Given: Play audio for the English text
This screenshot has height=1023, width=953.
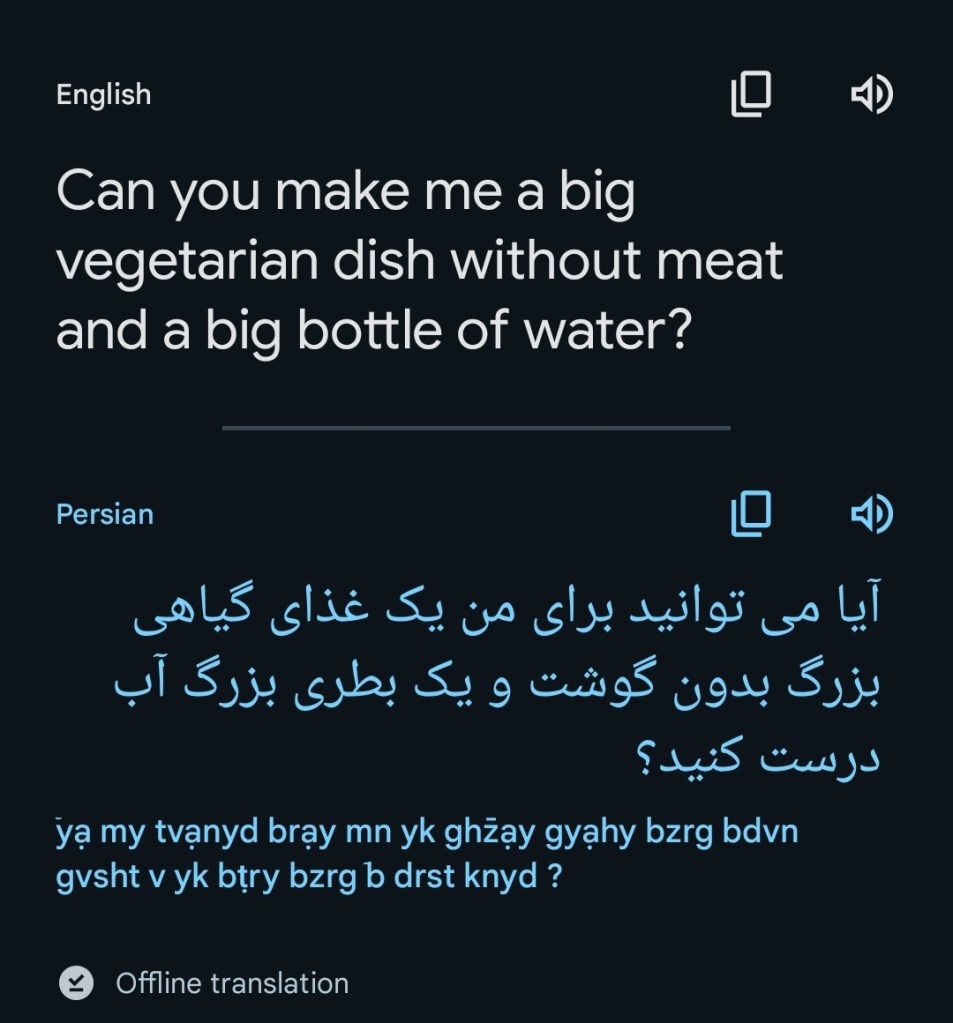Looking at the screenshot, I should pyautogui.click(x=871, y=95).
